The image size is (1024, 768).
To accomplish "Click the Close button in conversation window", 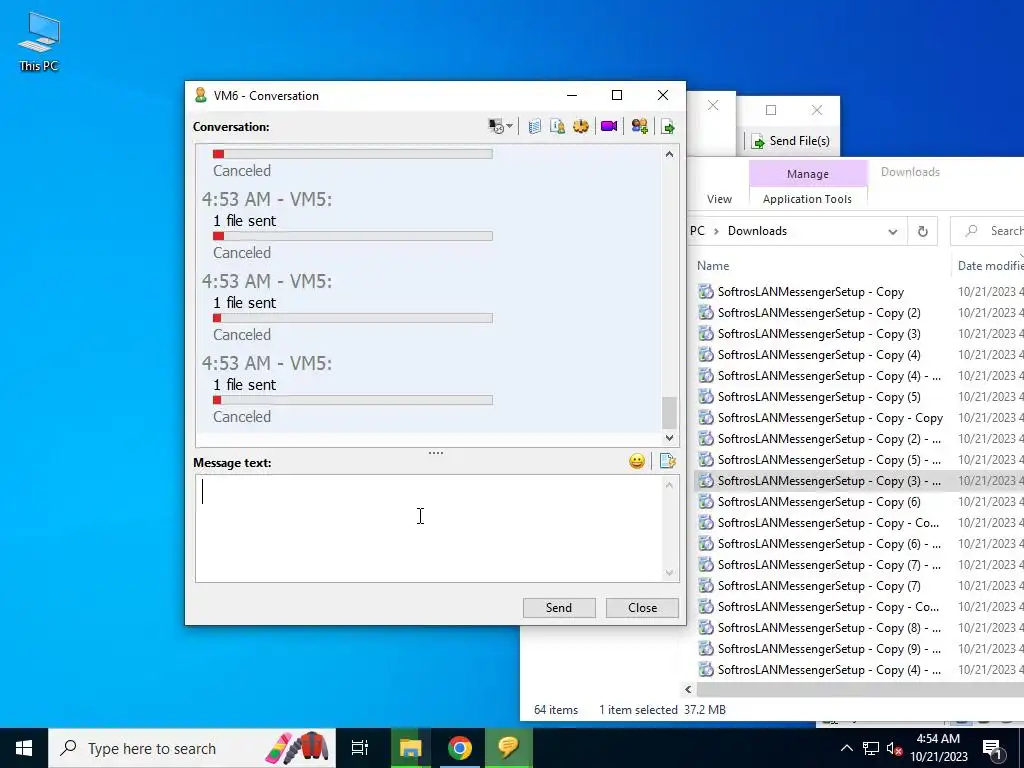I will coord(642,607).
